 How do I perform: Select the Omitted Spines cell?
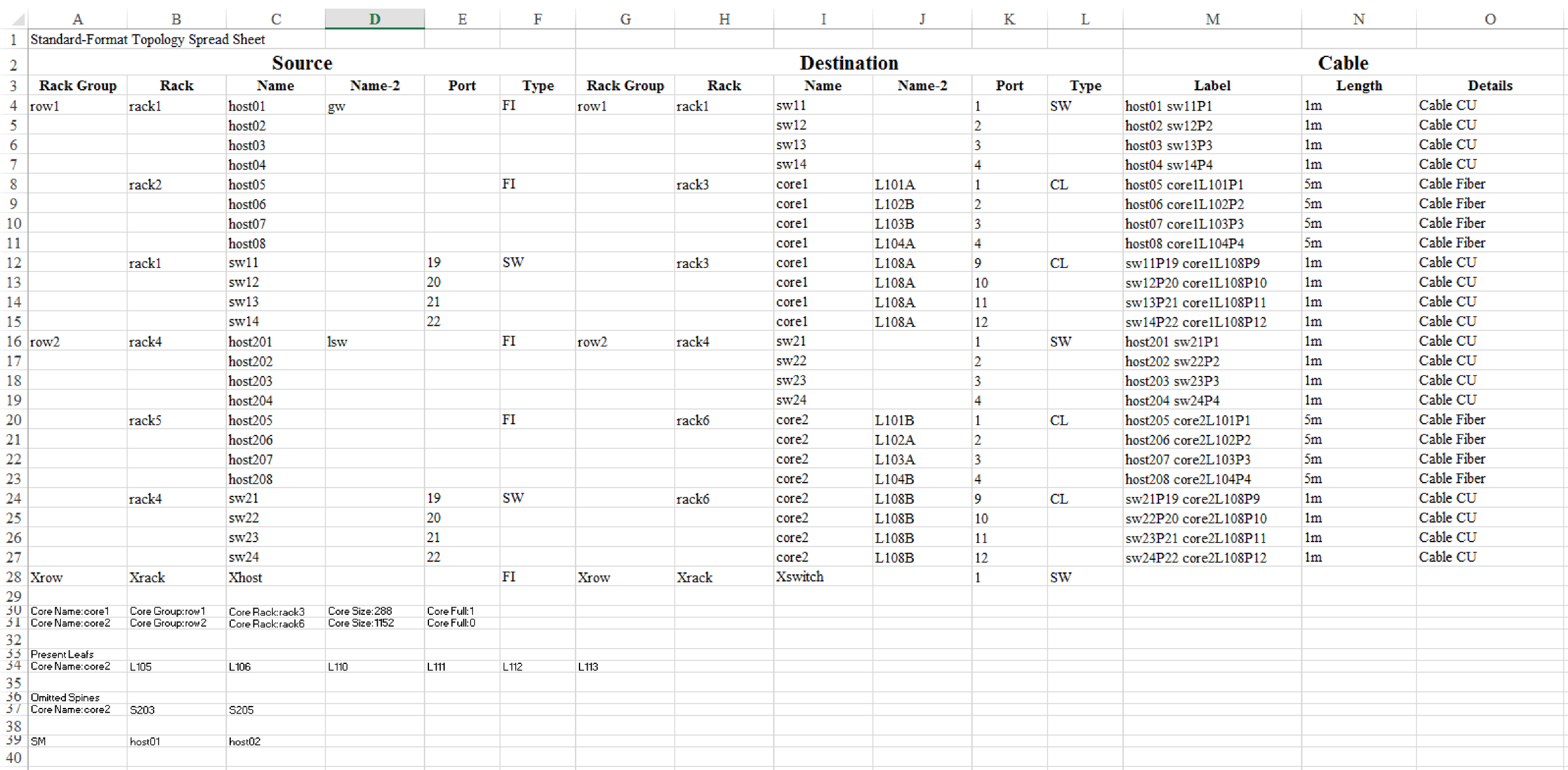(x=65, y=698)
